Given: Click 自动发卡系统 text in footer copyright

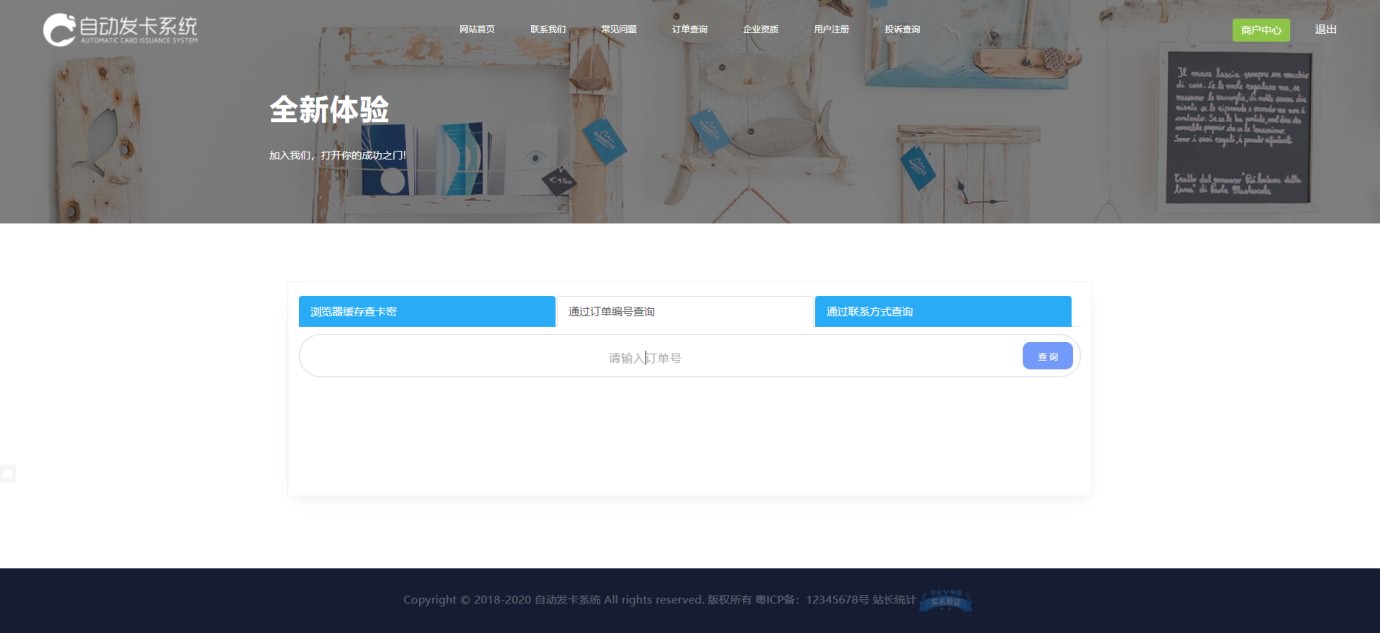Looking at the screenshot, I should (x=567, y=600).
